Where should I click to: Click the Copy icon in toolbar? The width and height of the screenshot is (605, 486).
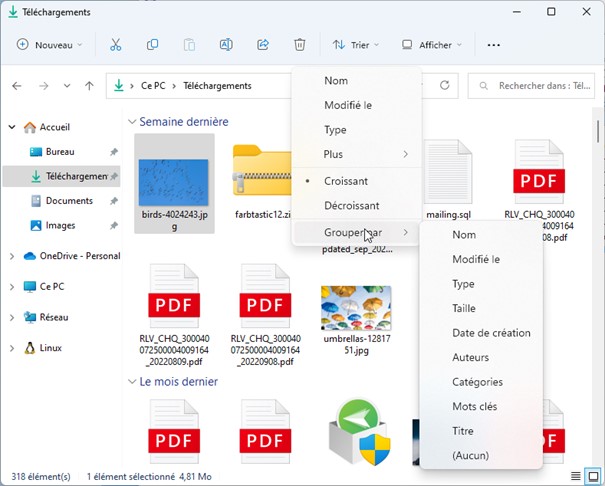point(153,45)
